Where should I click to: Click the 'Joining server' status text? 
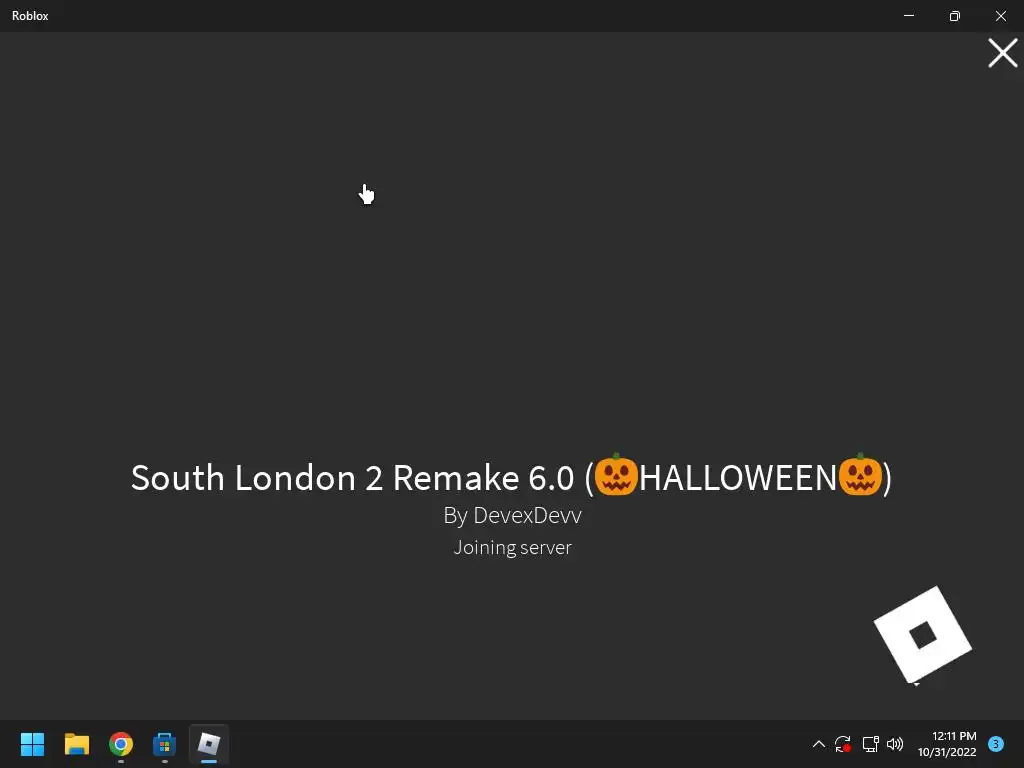[512, 547]
